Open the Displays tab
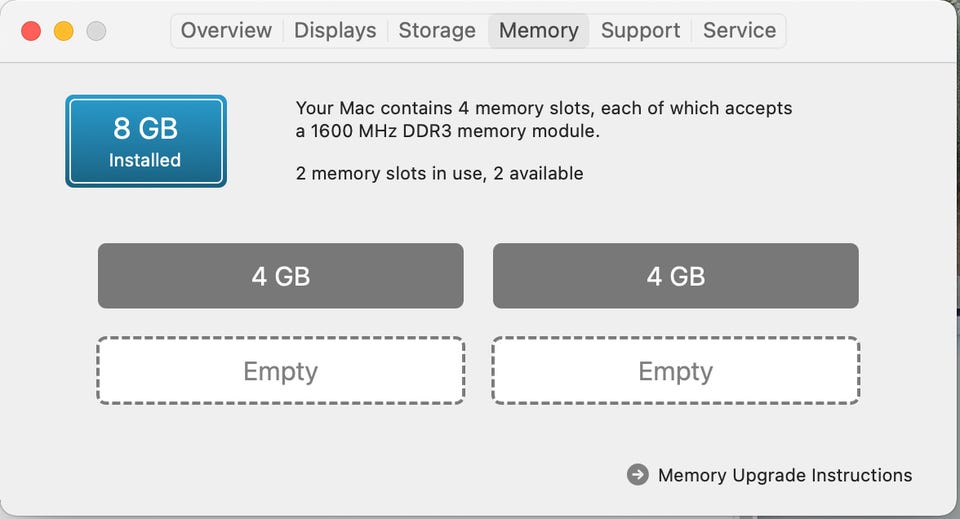Viewport: 960px width, 519px height. [x=335, y=30]
